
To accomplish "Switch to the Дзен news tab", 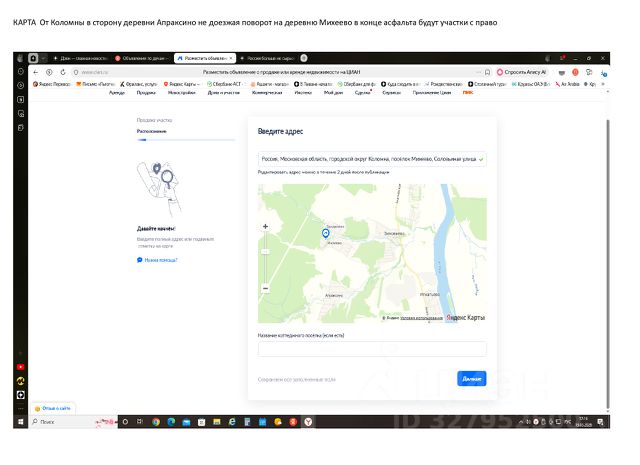I will (x=80, y=58).
